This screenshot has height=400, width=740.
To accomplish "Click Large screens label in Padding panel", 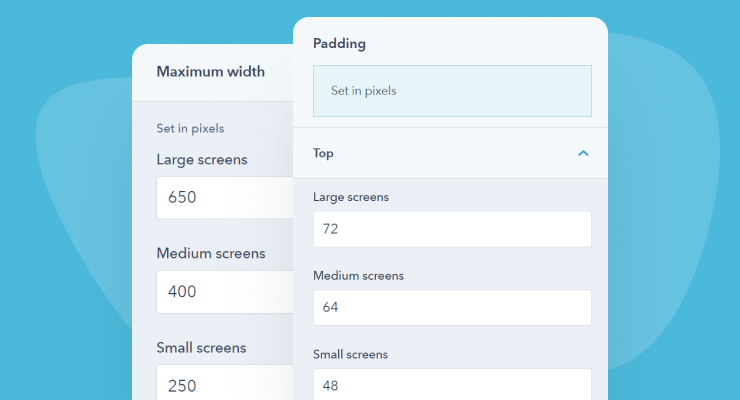I will pyautogui.click(x=351, y=197).
